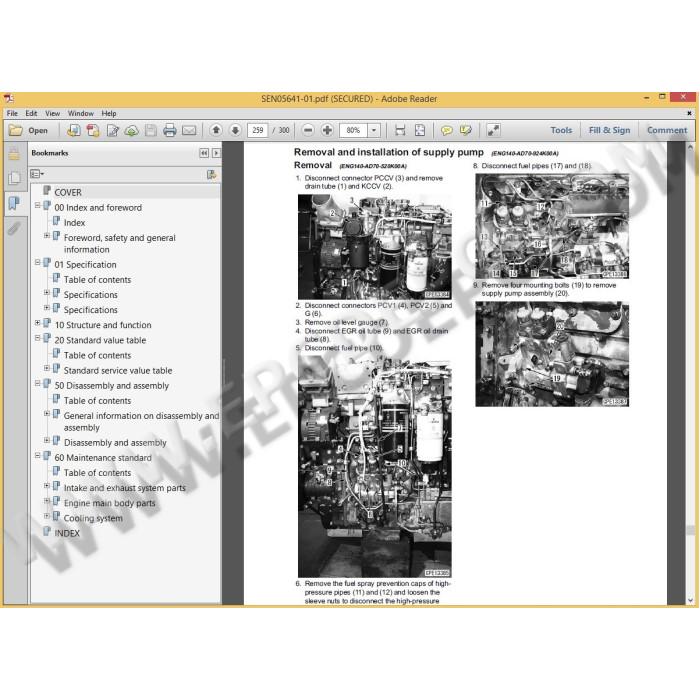
Task: Collapse 50 Disassembly and assembly bookmark
Action: 38,383
